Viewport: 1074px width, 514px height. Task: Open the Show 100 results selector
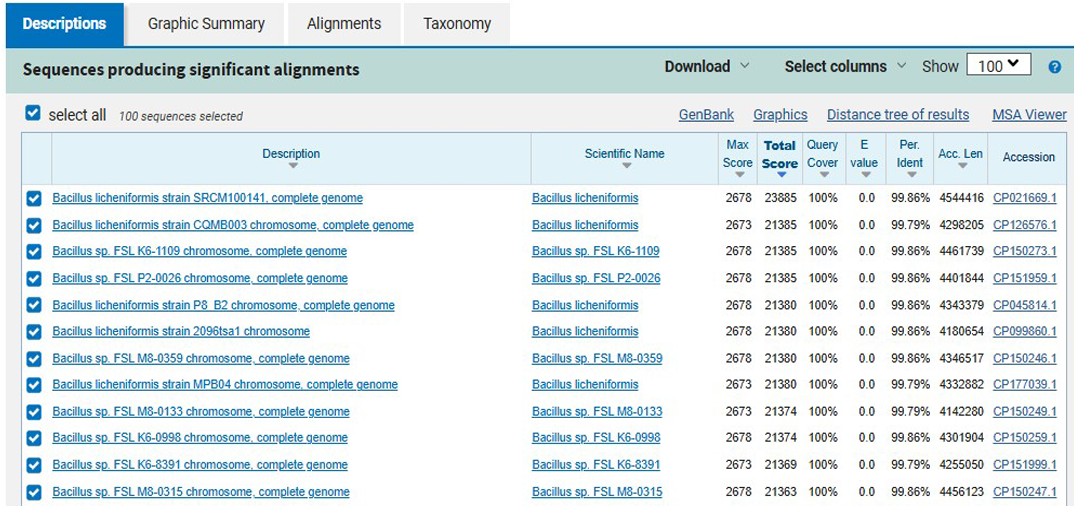(x=998, y=66)
